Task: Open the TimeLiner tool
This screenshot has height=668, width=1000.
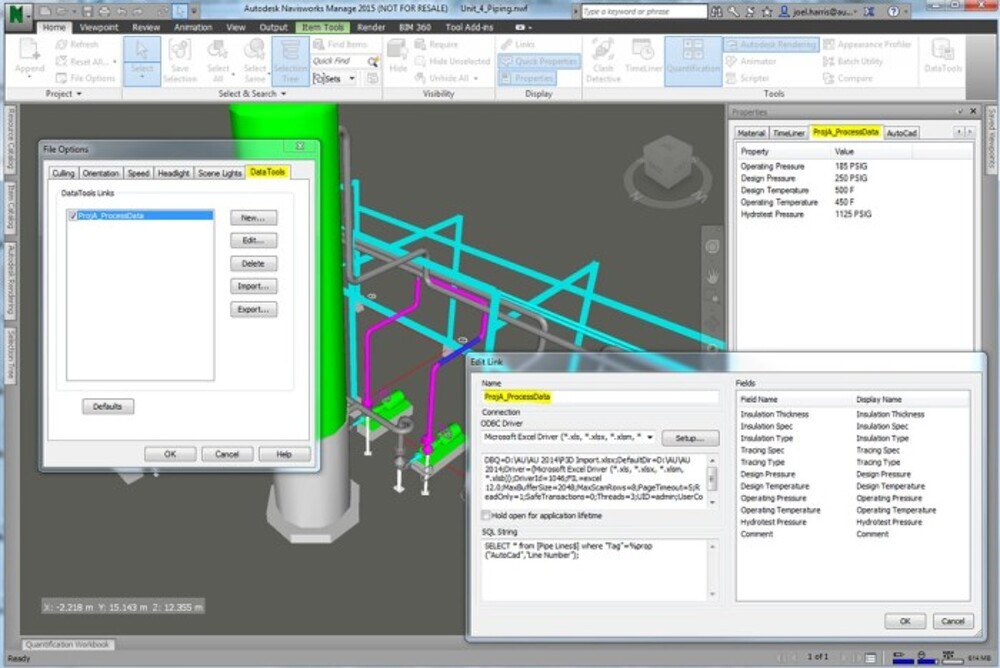Action: [x=643, y=57]
